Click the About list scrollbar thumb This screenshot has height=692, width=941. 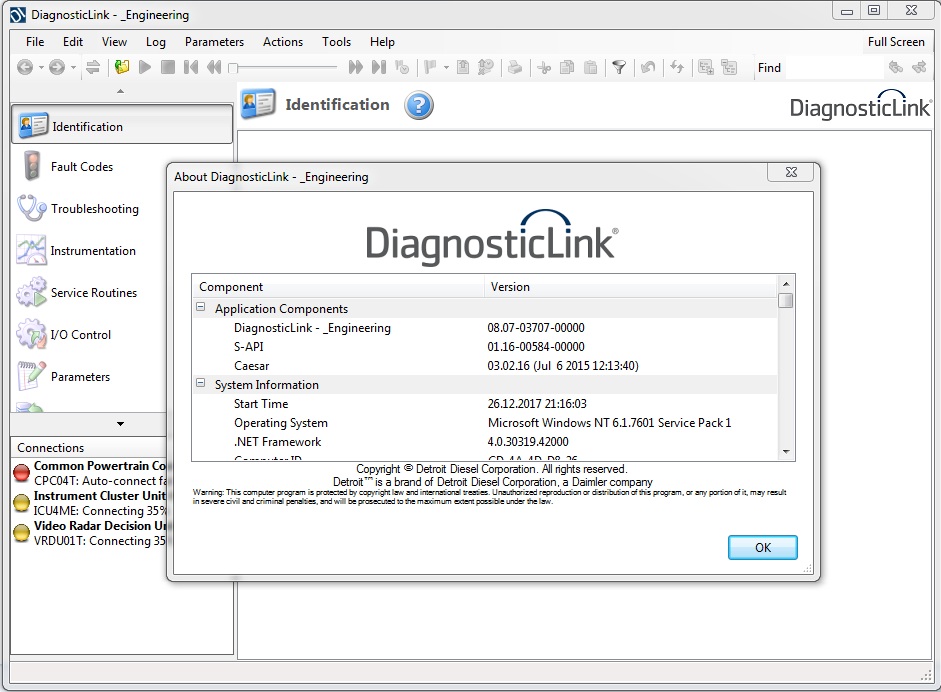(x=786, y=300)
